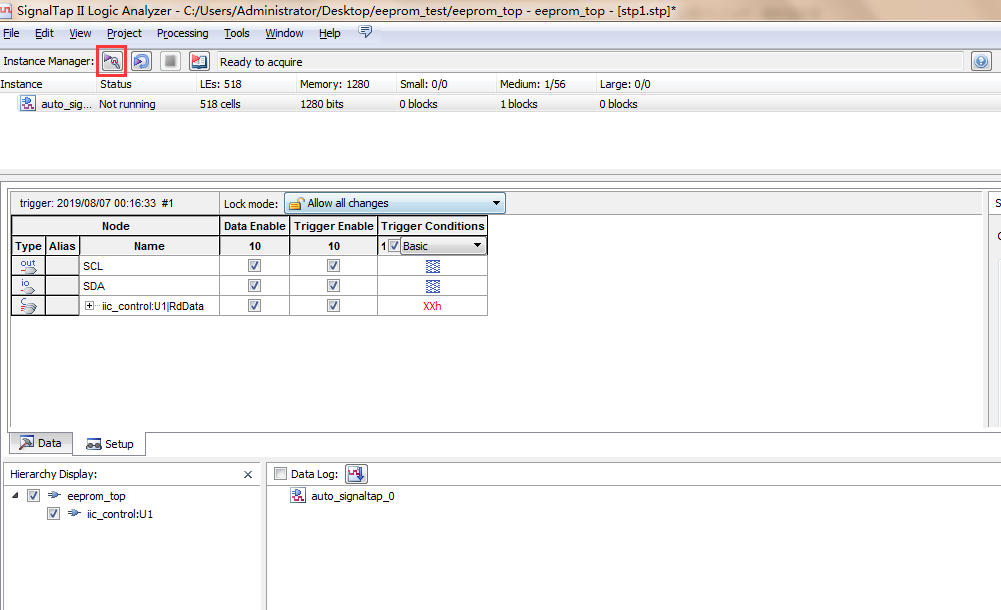Open the File menu
Screen dimensions: 1001x610
pos(11,33)
